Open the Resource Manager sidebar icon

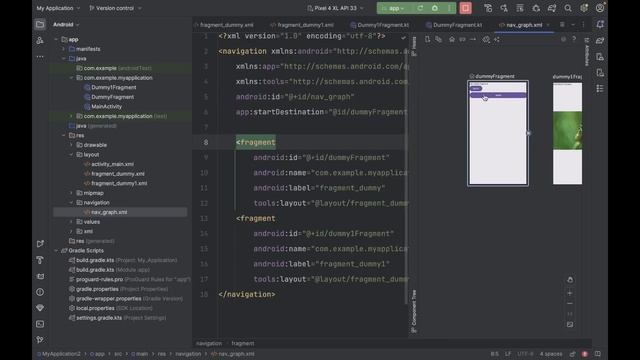[x=40, y=40]
